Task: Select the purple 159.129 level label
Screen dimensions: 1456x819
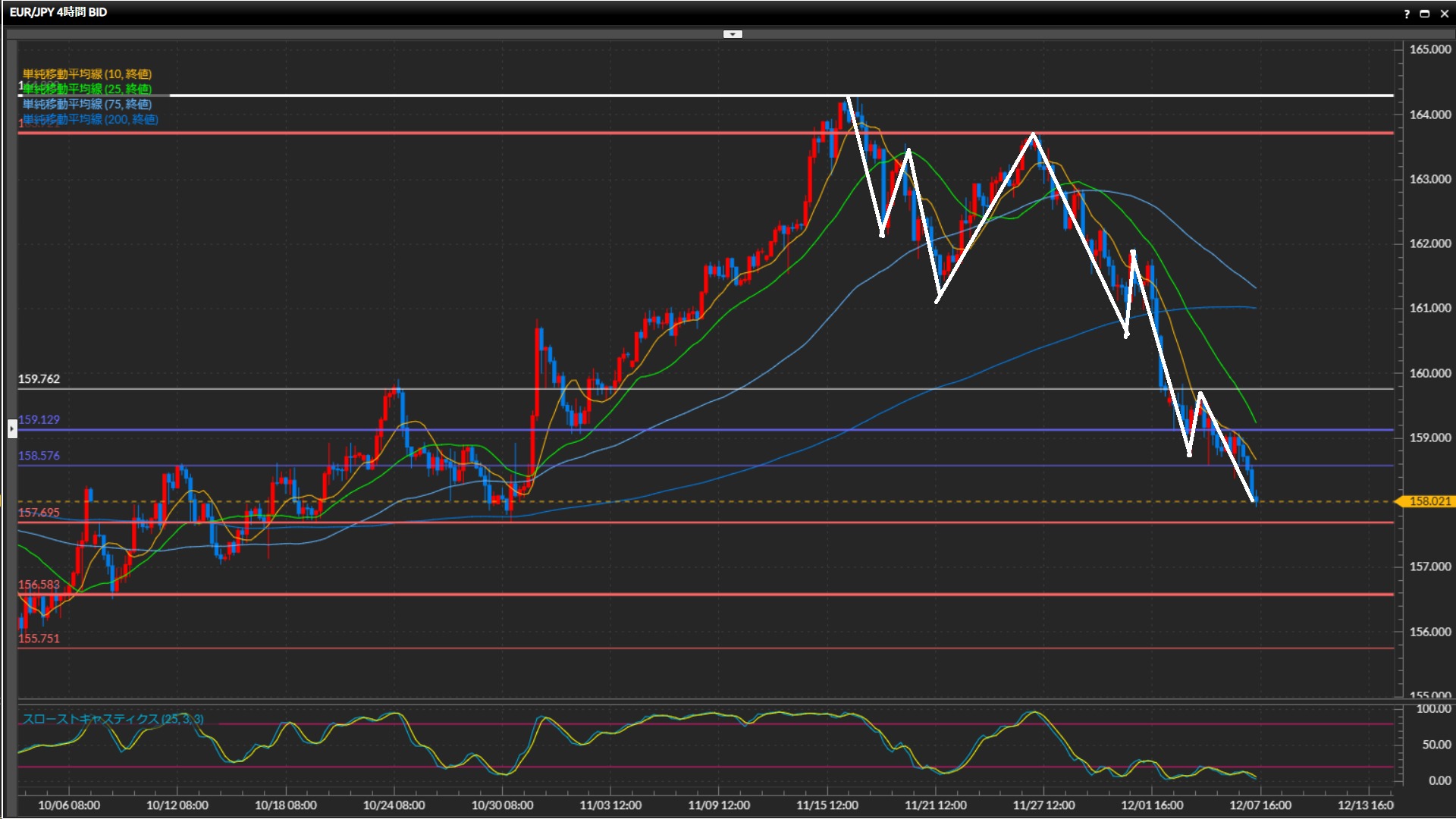Action: 39,419
